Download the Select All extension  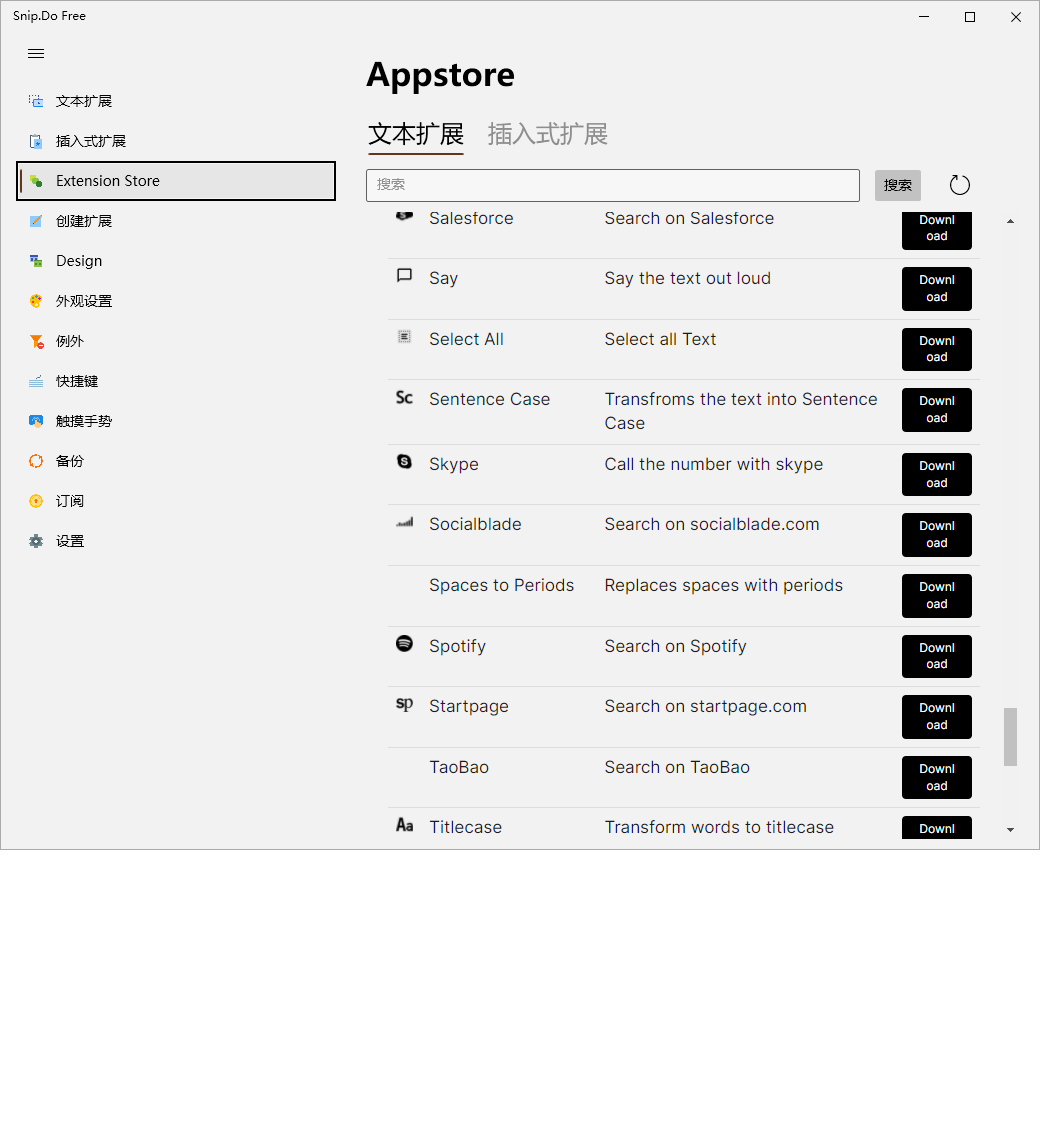[936, 349]
